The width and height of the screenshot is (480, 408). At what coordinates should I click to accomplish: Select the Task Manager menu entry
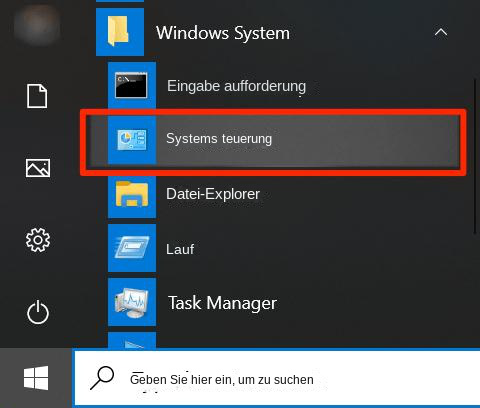222,303
